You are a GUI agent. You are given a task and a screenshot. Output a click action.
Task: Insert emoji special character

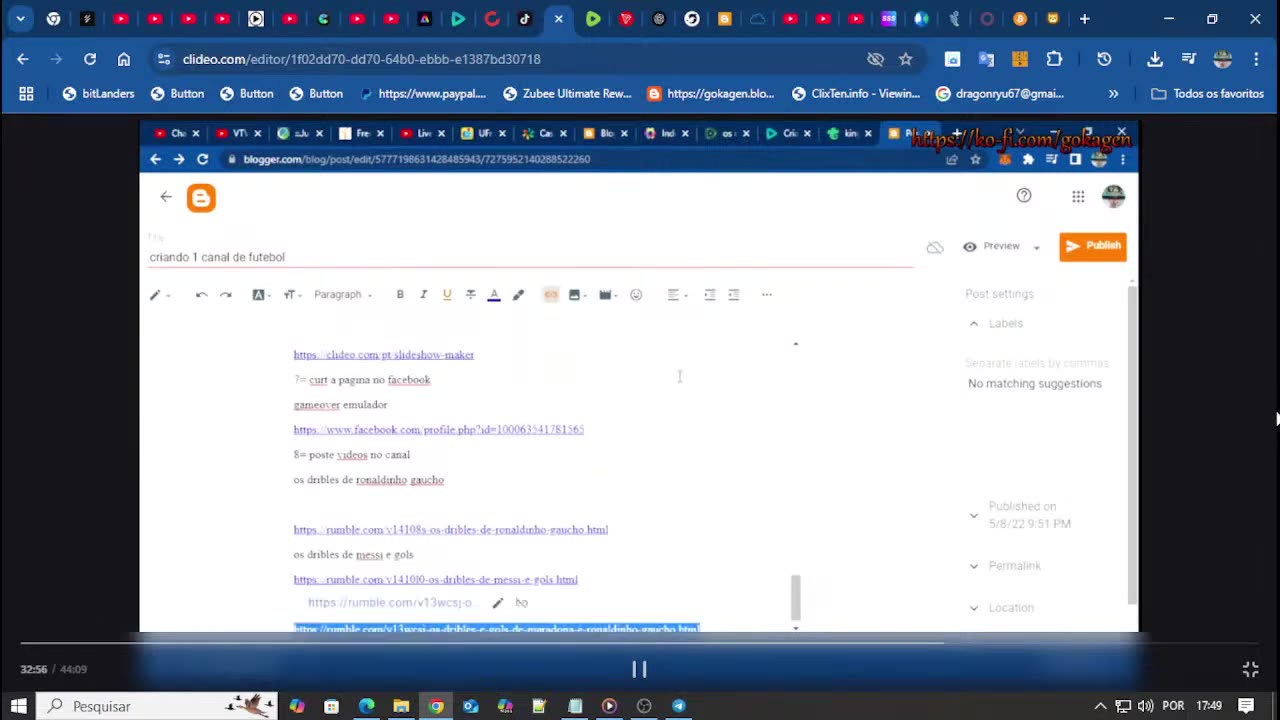636,295
